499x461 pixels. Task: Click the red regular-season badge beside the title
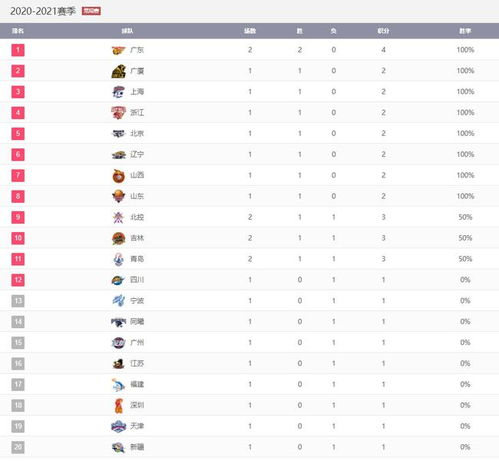(91, 11)
